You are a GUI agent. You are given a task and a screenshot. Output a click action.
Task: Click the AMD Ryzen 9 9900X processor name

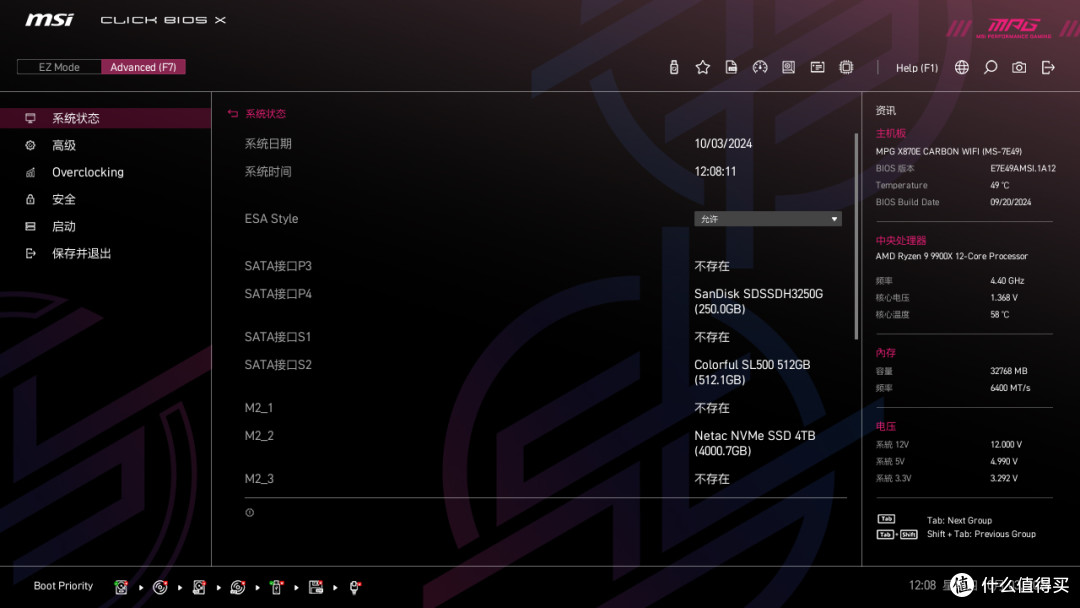951,256
